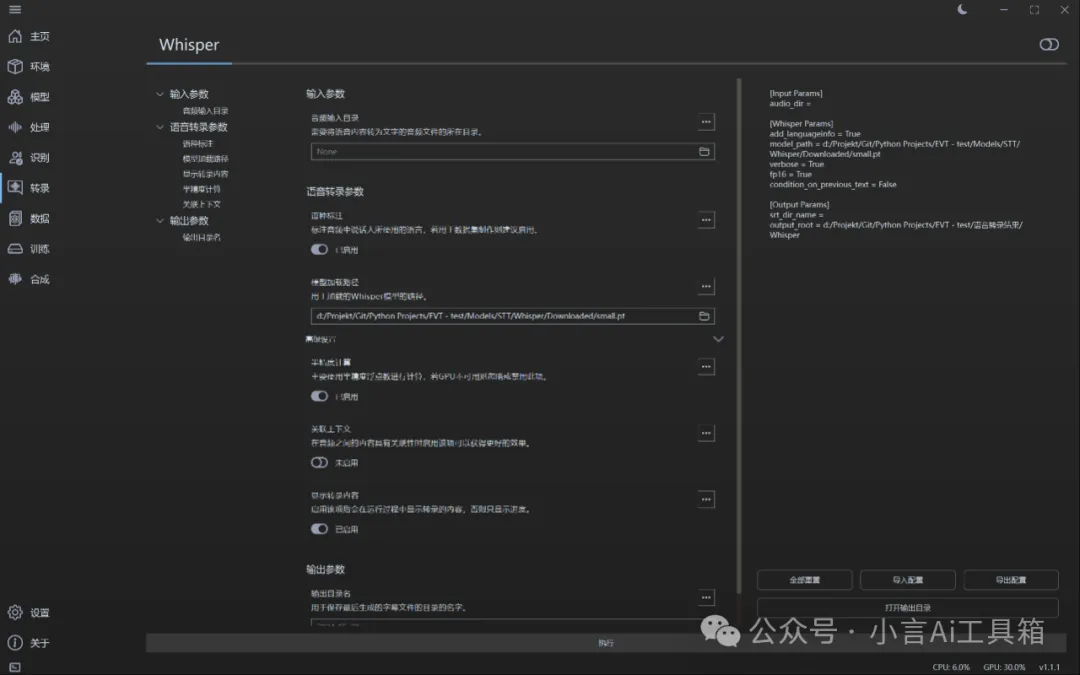Select 转录 transcription section in sidebar
Image resolution: width=1080 pixels, height=675 pixels.
point(29,188)
